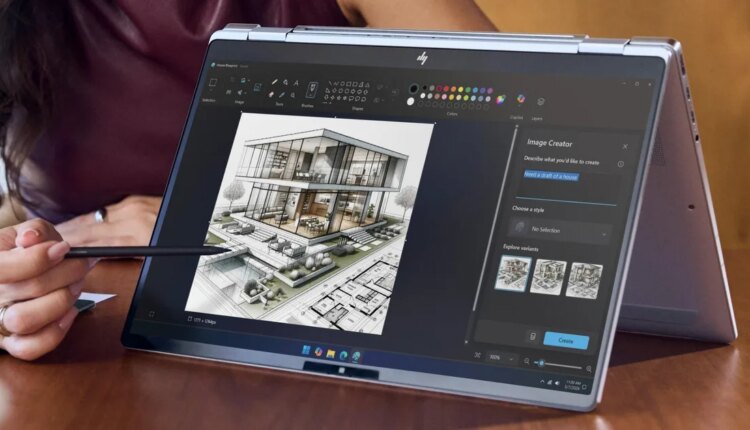Click the Copilot icon in the ribbon
The height and width of the screenshot is (430, 750).
(x=519, y=99)
